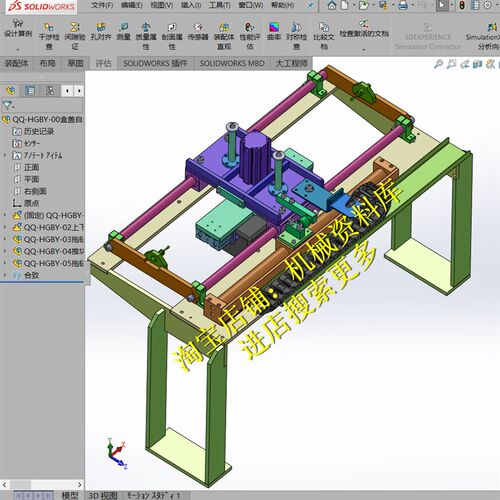The image size is (500, 500).
Task: Open the Mass Properties (质量属性) tool
Action: point(146,35)
